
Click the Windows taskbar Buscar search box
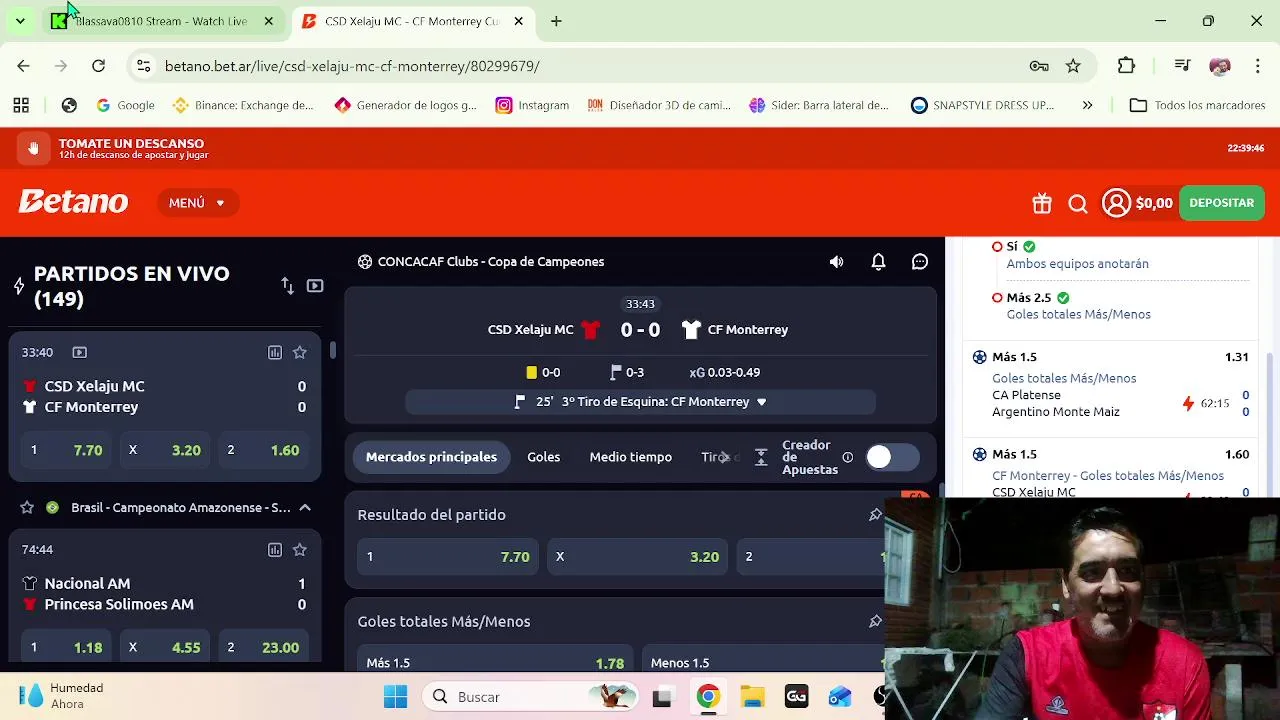click(x=530, y=697)
